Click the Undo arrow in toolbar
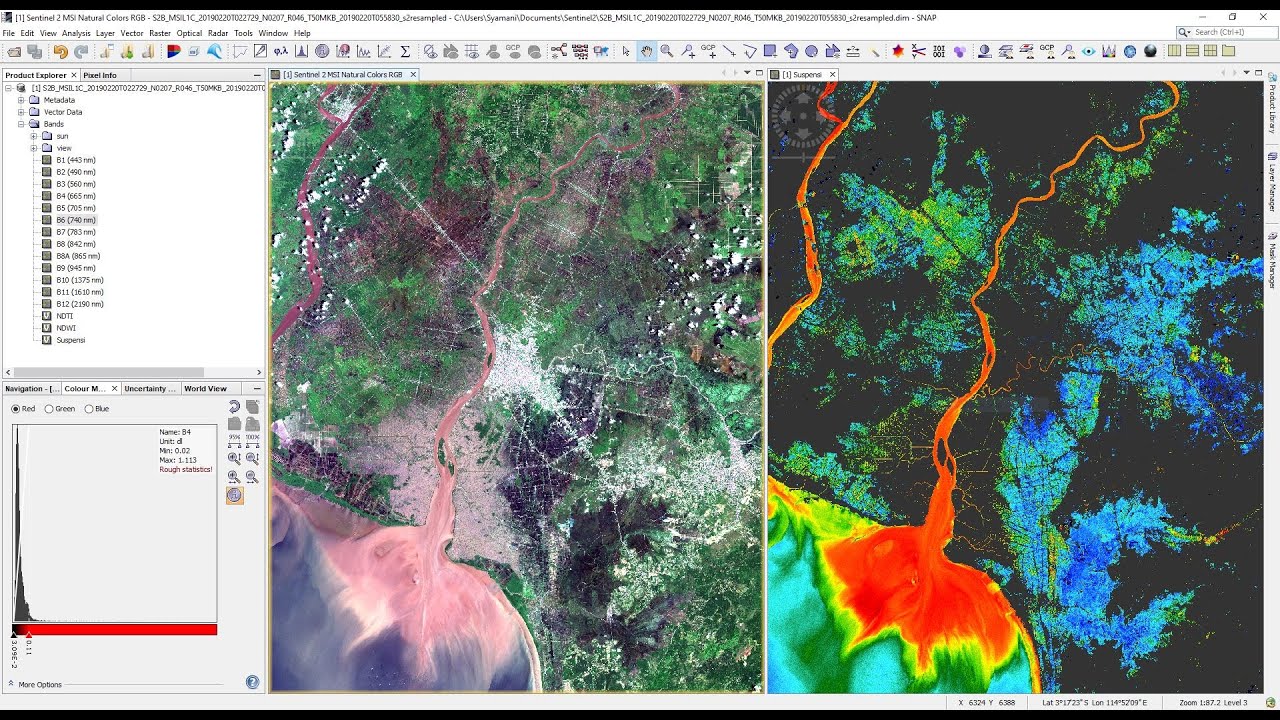 coord(60,51)
